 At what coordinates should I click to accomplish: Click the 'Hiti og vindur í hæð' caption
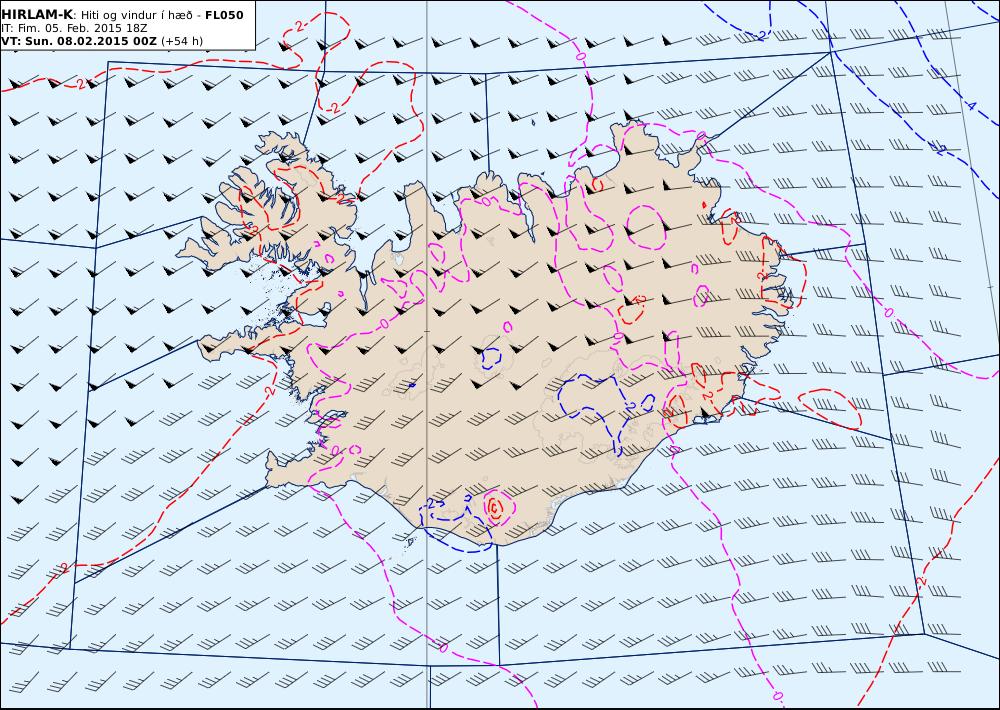coord(136,15)
